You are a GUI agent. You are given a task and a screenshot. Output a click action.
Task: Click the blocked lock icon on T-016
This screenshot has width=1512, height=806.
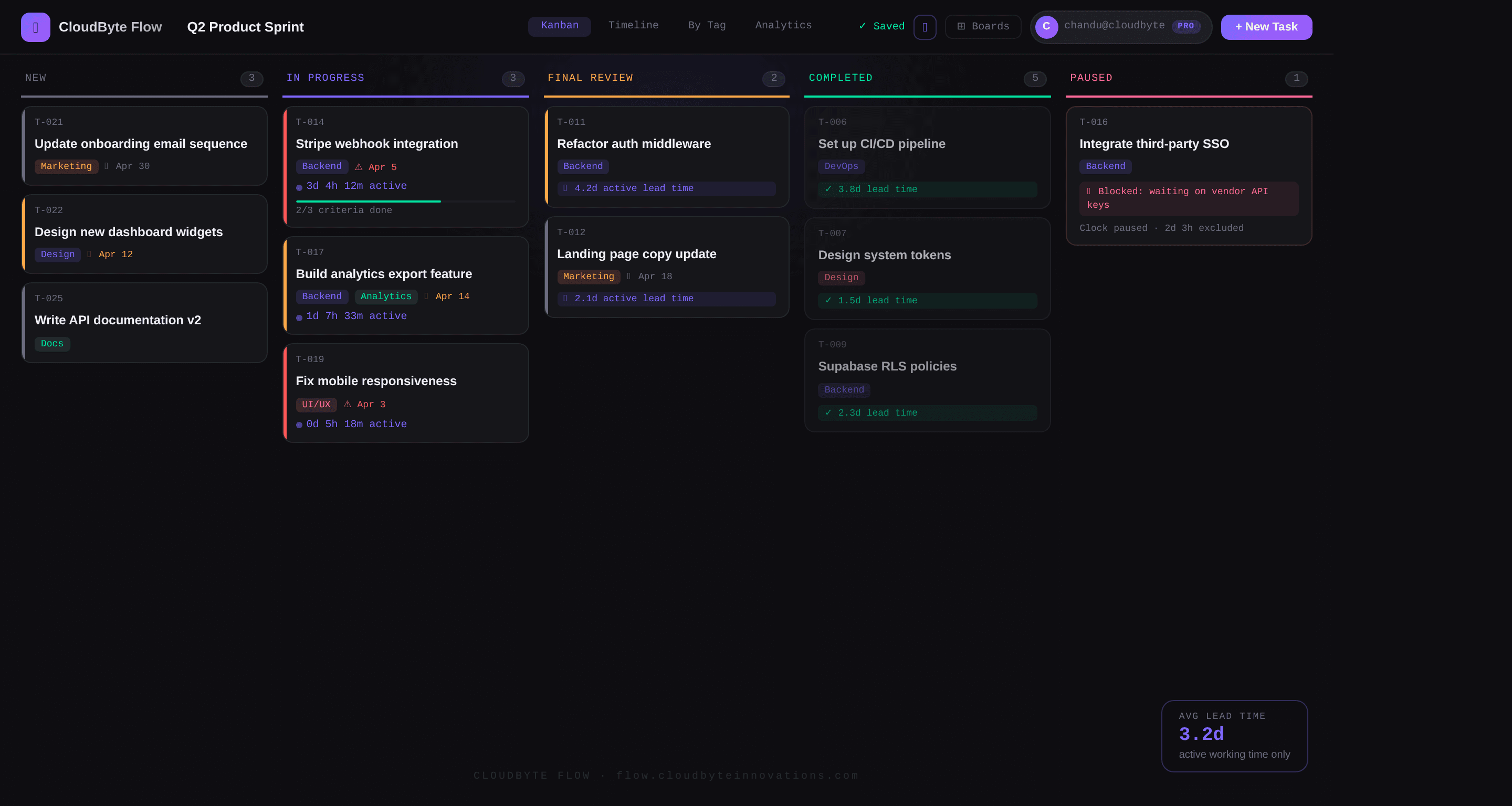[1089, 191]
